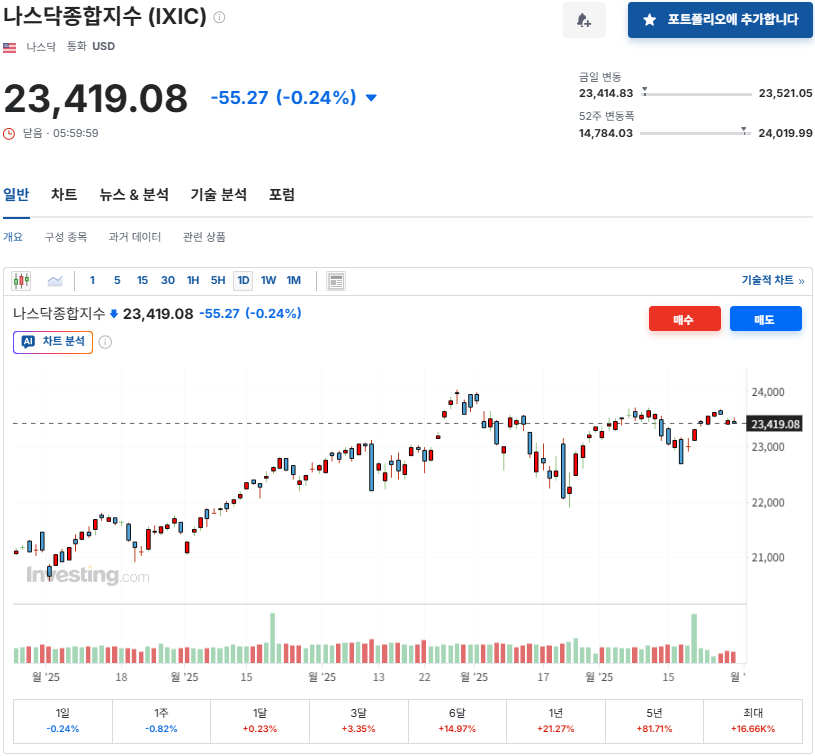The width and height of the screenshot is (815, 756).
Task: Select the 30 minute interval
Action: pos(168,281)
